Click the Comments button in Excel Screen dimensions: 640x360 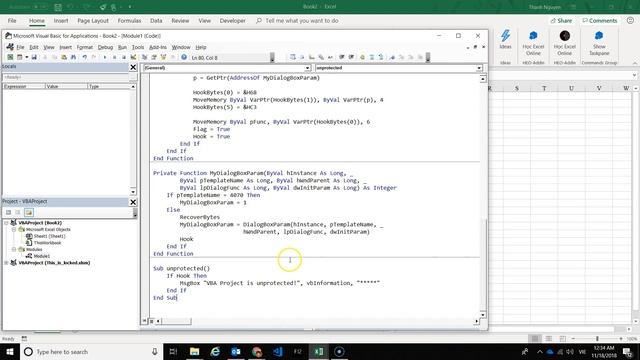click(x=600, y=21)
